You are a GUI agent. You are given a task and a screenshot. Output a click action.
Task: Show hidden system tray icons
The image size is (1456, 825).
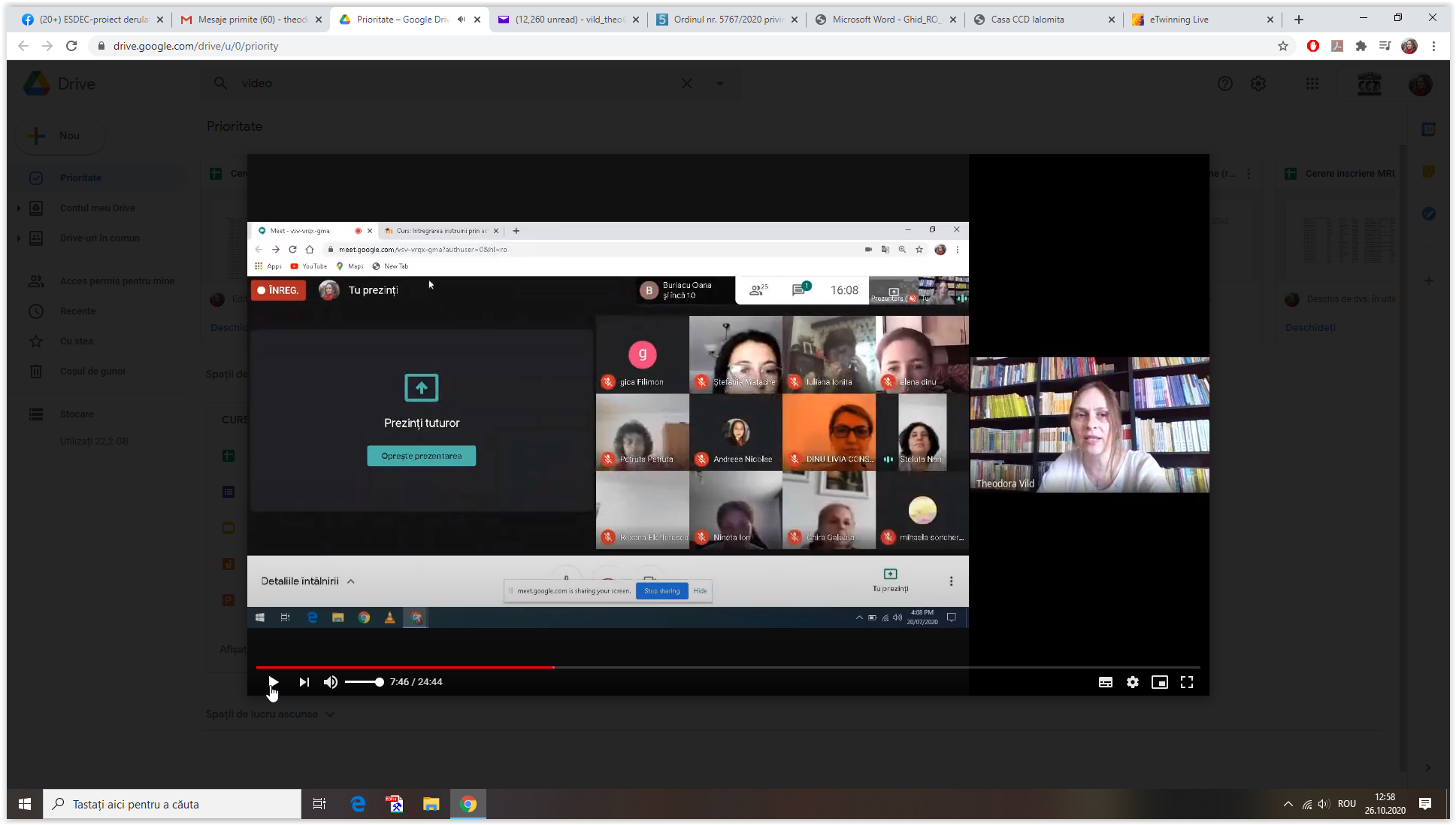1288,804
